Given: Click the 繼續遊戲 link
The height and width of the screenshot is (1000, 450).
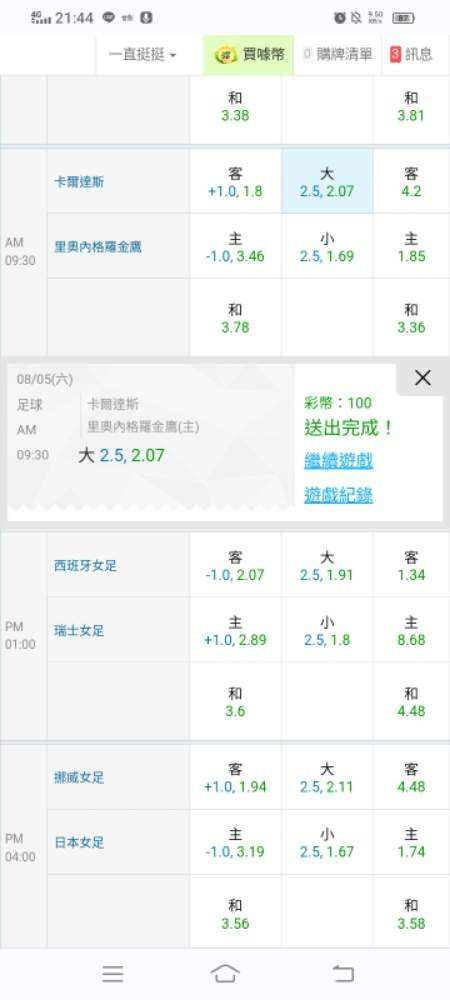Looking at the screenshot, I should pyautogui.click(x=338, y=461).
